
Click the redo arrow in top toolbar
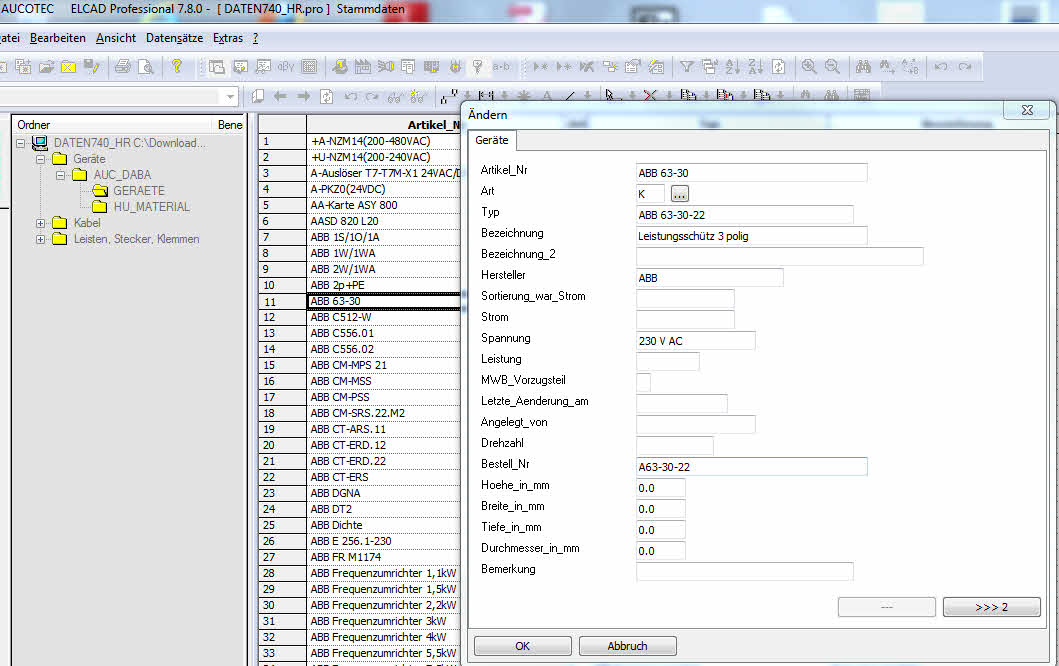tap(964, 66)
